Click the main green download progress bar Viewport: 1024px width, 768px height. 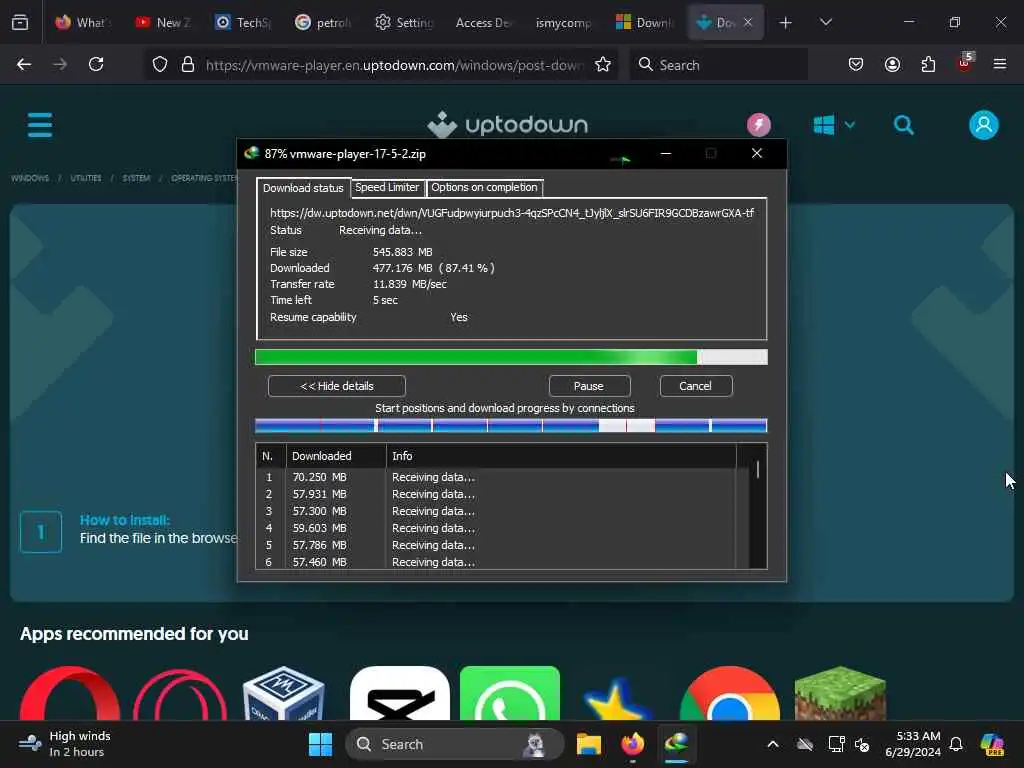pos(511,357)
